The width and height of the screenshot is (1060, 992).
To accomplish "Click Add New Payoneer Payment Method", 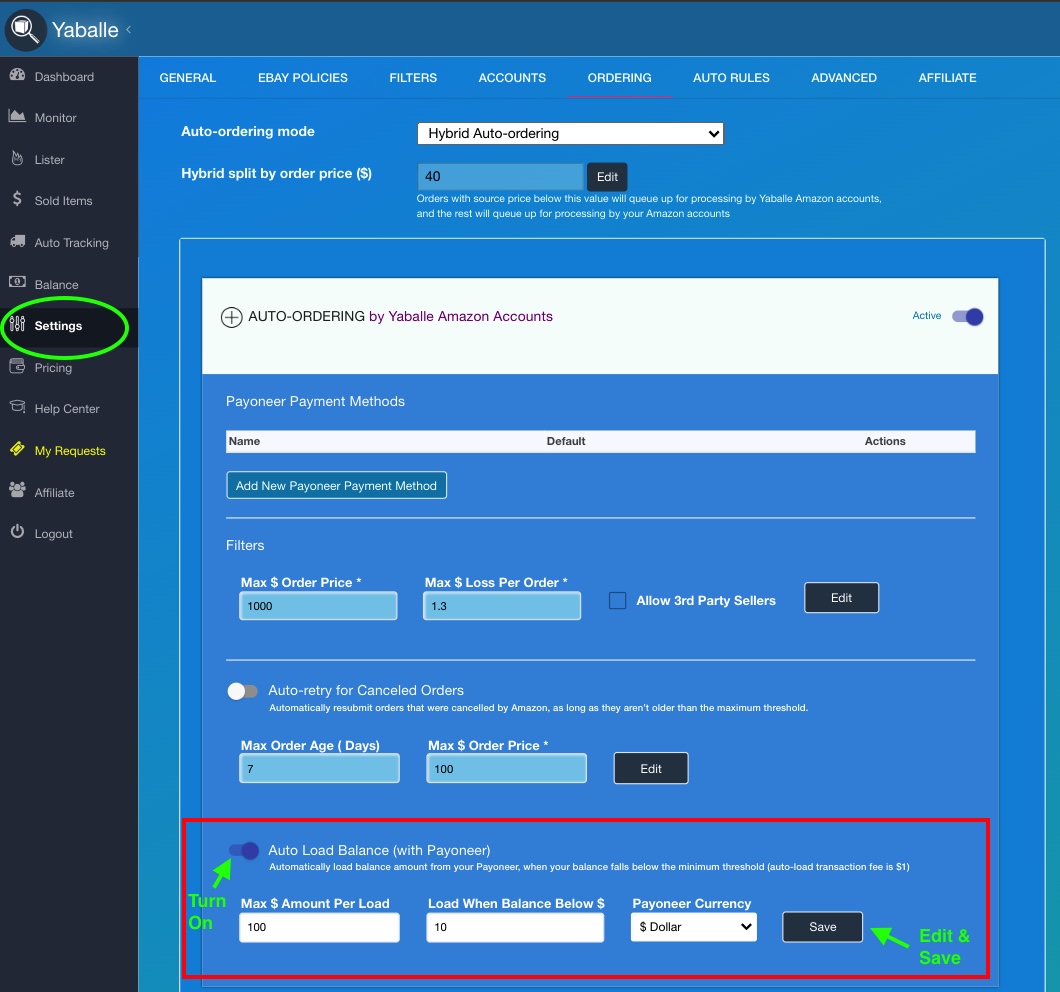I will tap(336, 486).
